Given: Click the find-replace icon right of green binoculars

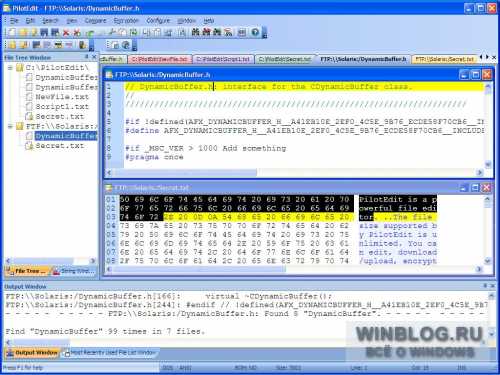Looking at the screenshot, I should click(228, 32).
